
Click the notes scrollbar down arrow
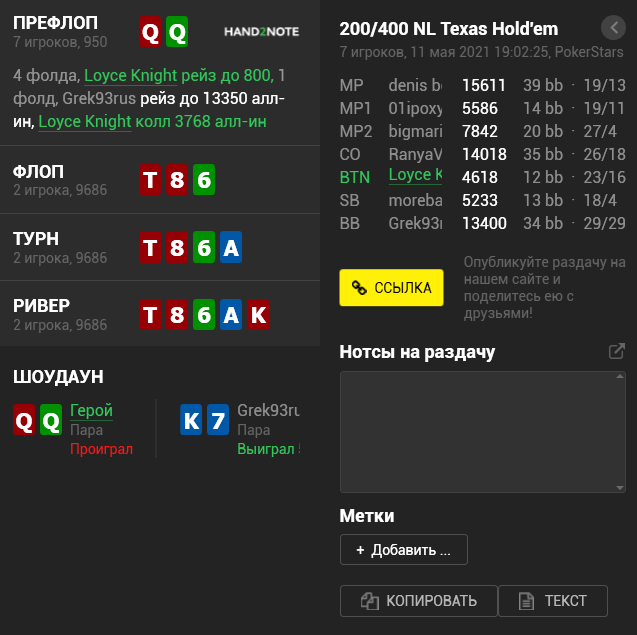coord(620,488)
